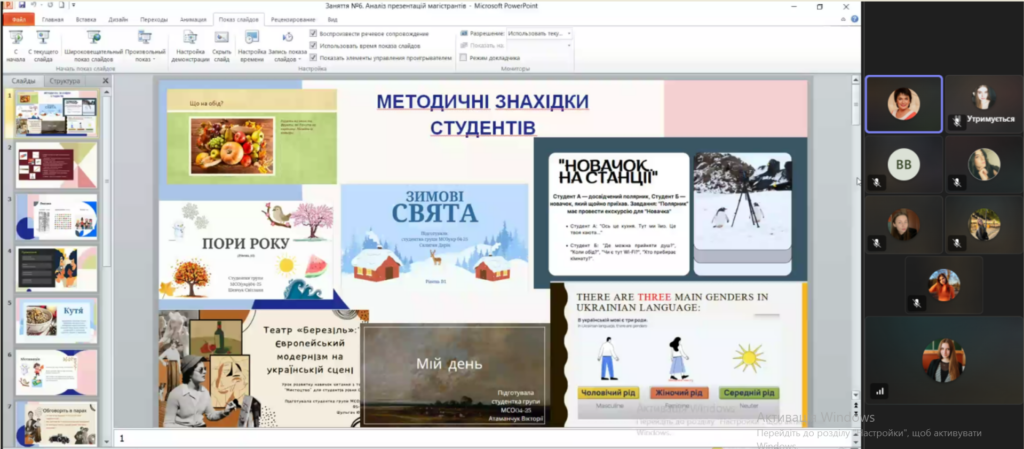The width and height of the screenshot is (1024, 449).
Task: Select the Мій день image
Action: [x=455, y=375]
